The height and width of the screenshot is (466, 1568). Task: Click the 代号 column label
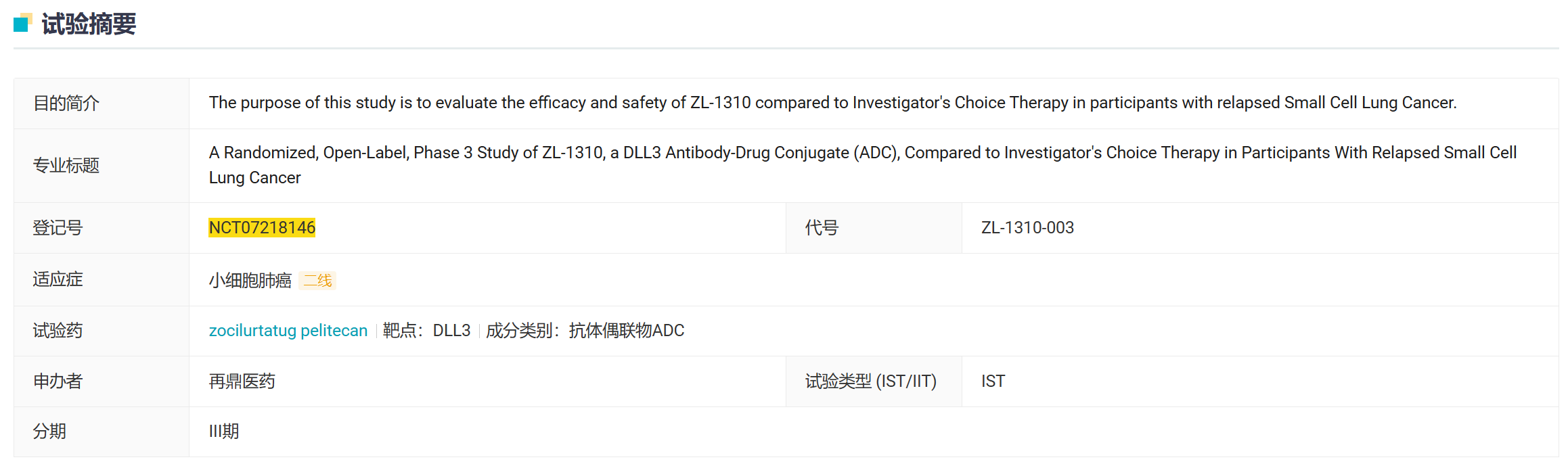coord(822,228)
